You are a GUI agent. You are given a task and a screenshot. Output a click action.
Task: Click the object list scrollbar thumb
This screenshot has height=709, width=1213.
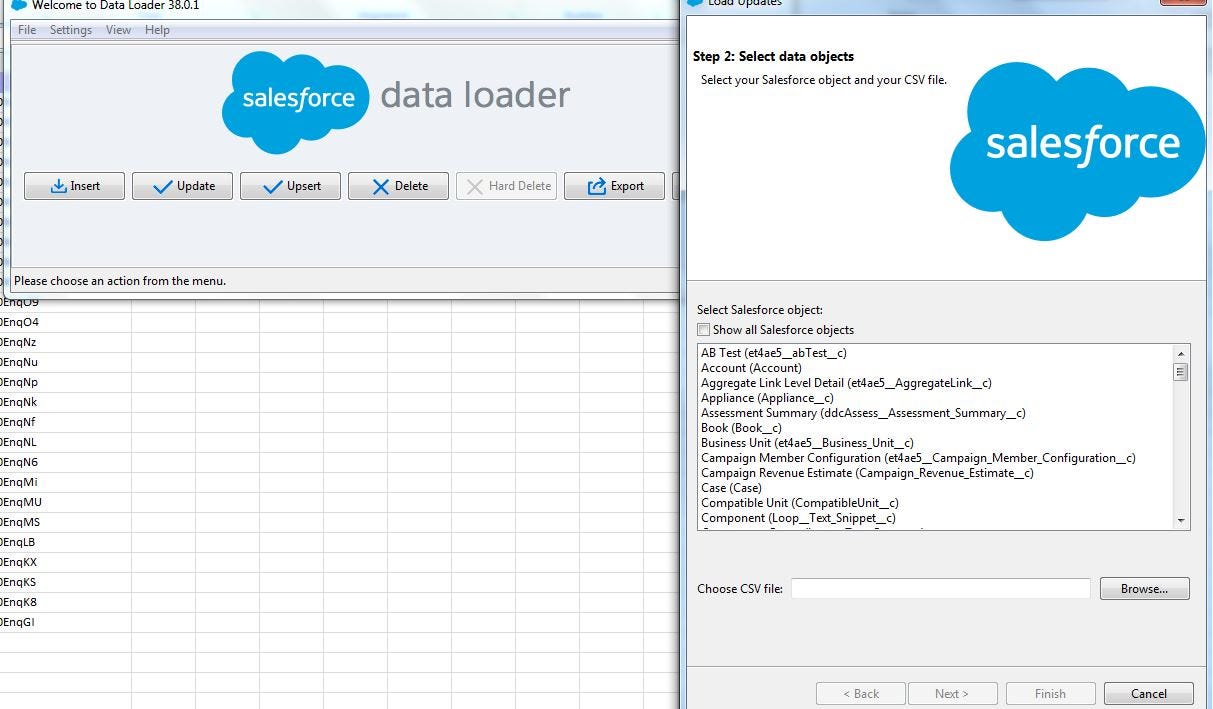pos(1181,372)
